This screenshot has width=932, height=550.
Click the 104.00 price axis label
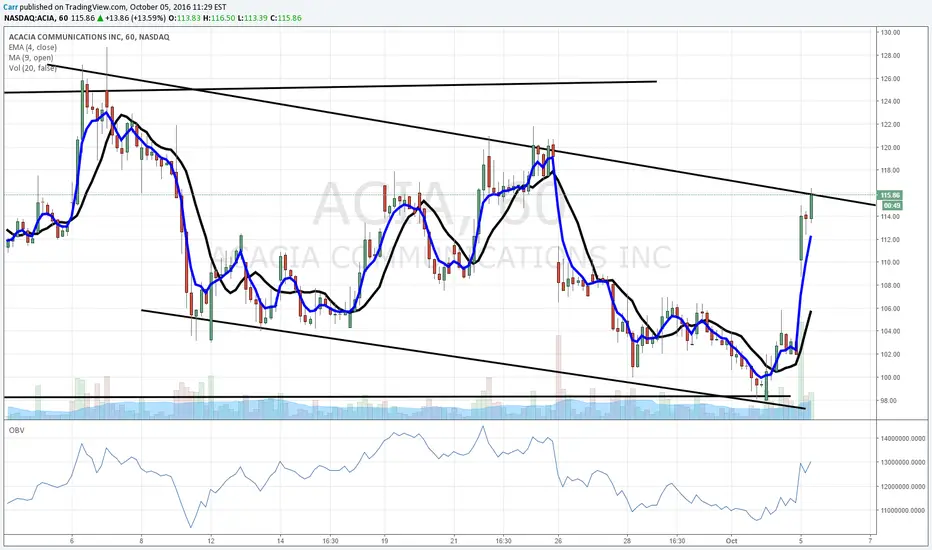(x=891, y=331)
